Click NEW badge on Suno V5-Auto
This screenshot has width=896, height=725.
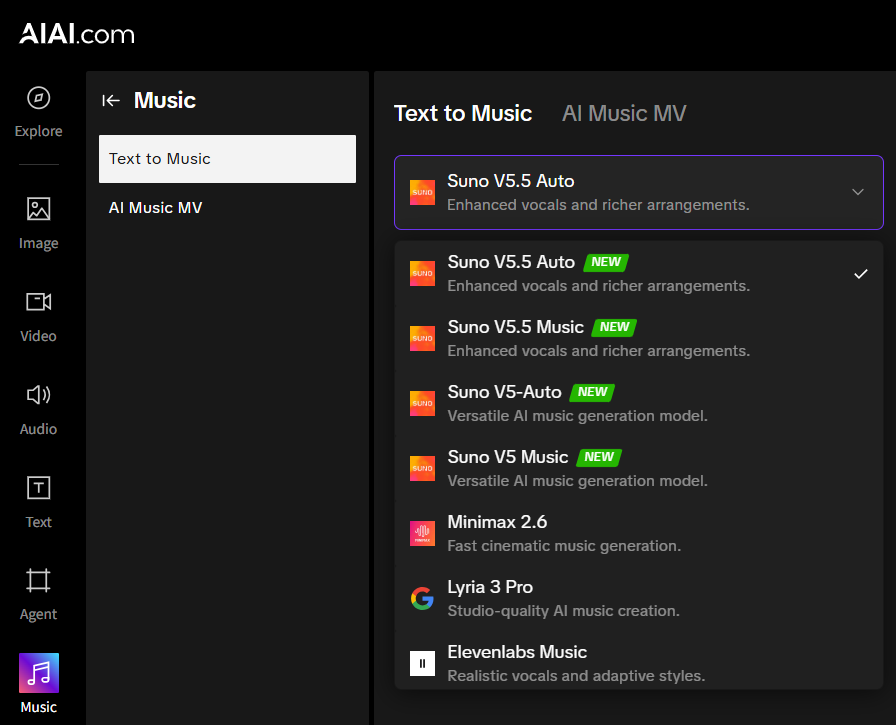pos(593,392)
